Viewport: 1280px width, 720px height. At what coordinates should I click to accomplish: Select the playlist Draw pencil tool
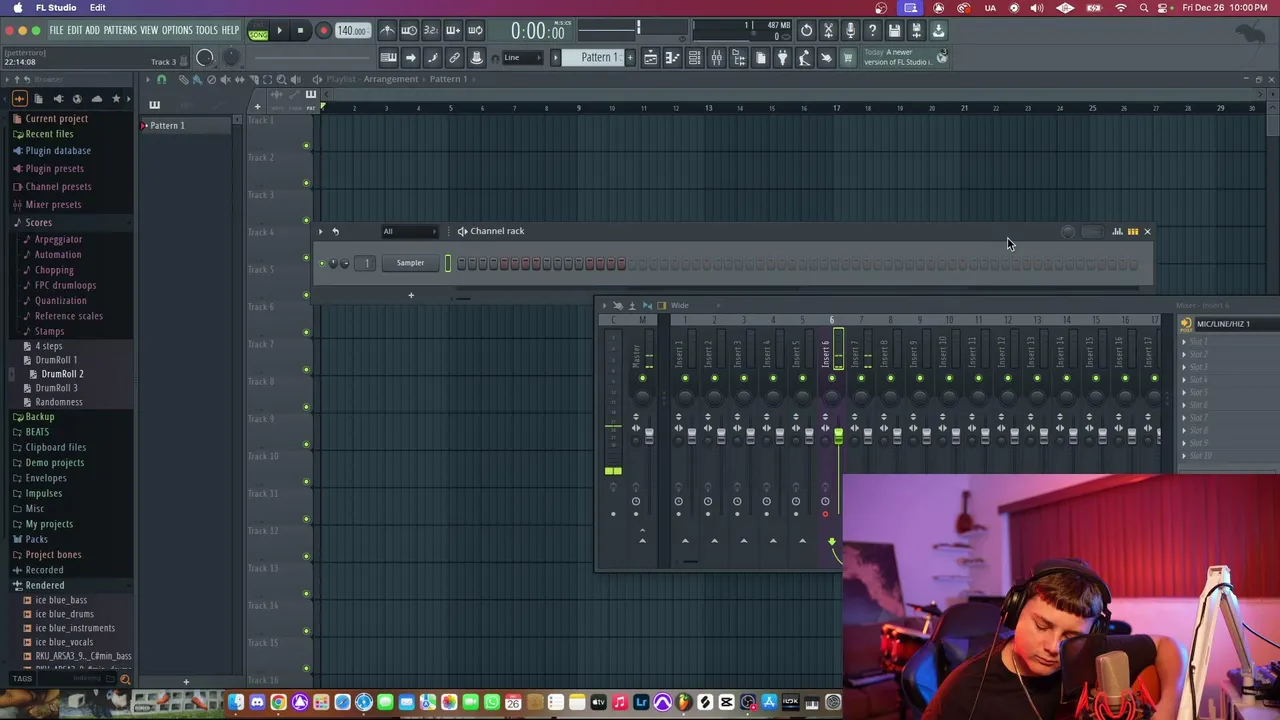click(x=183, y=79)
